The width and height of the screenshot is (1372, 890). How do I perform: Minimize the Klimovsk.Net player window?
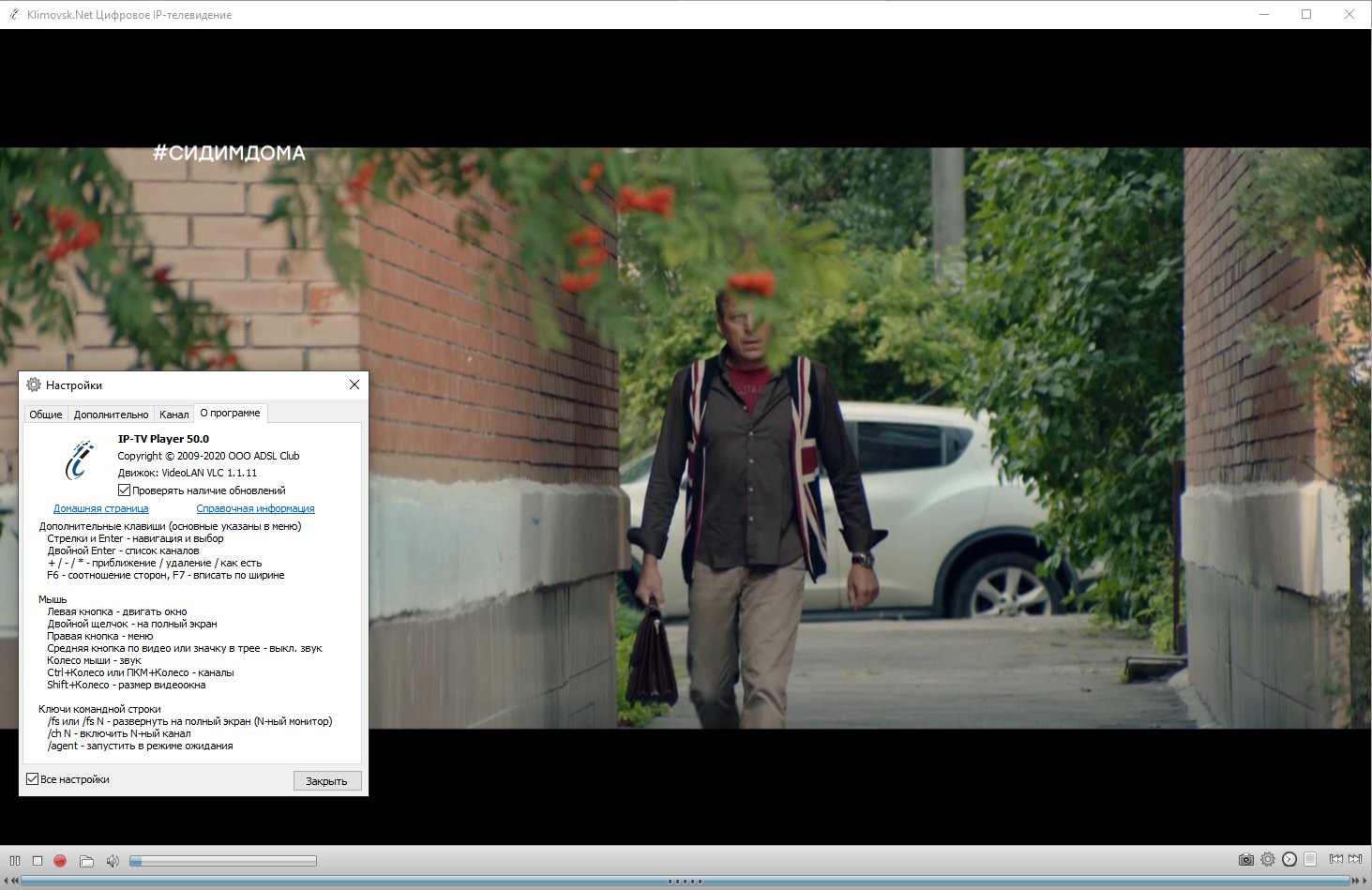tap(1264, 14)
